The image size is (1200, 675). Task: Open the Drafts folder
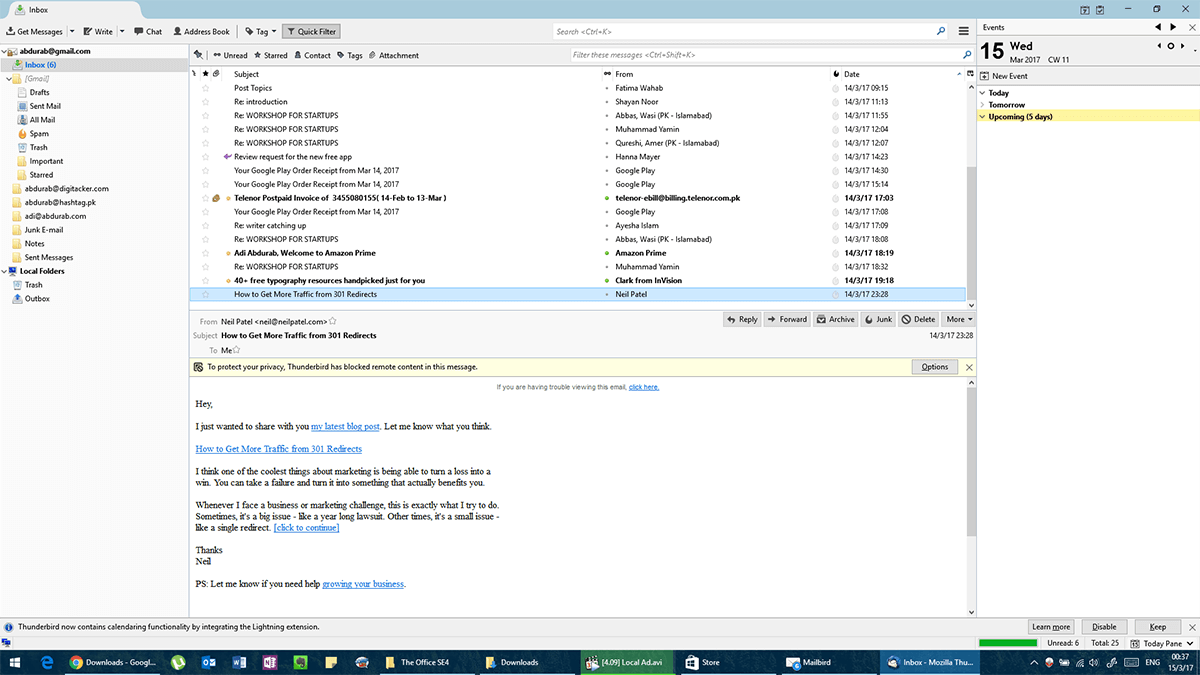pos(39,92)
